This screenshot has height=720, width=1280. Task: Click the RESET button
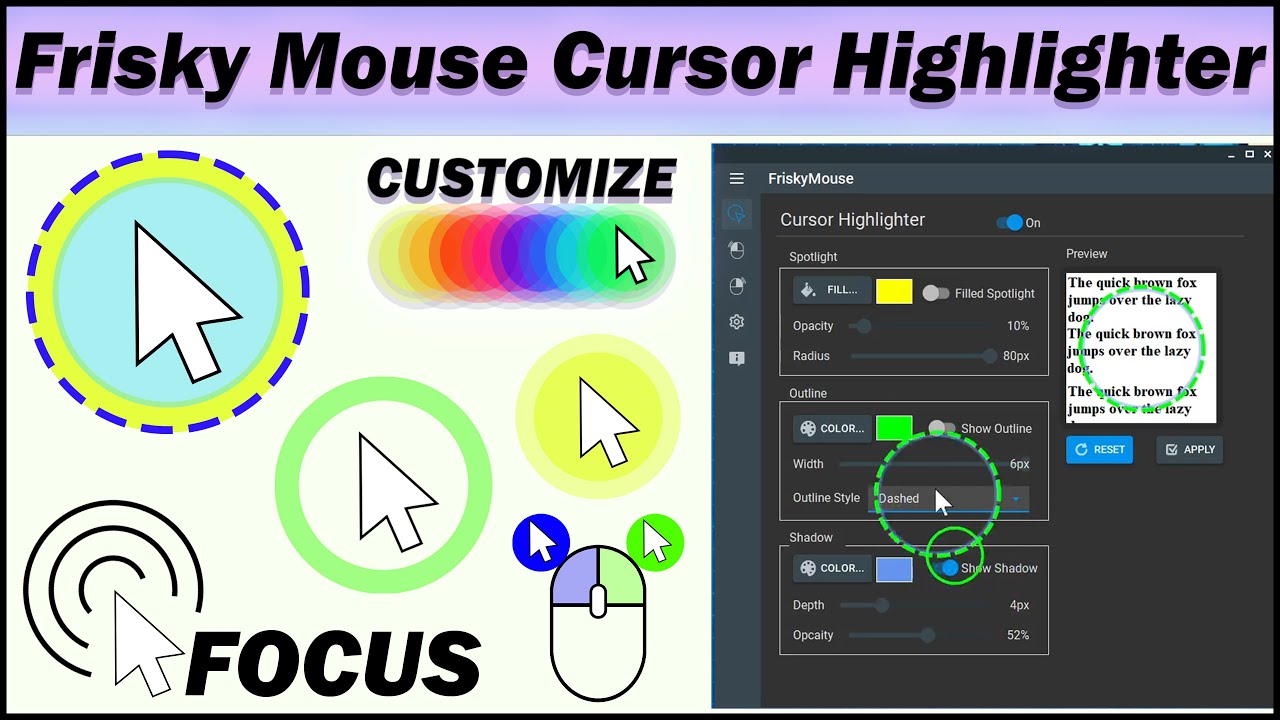pyautogui.click(x=1099, y=450)
